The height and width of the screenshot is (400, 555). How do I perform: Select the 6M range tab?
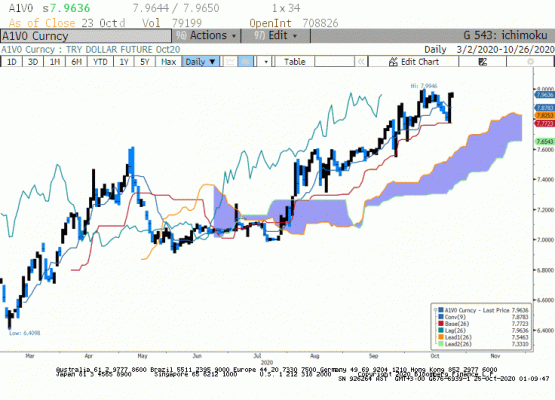[76, 62]
